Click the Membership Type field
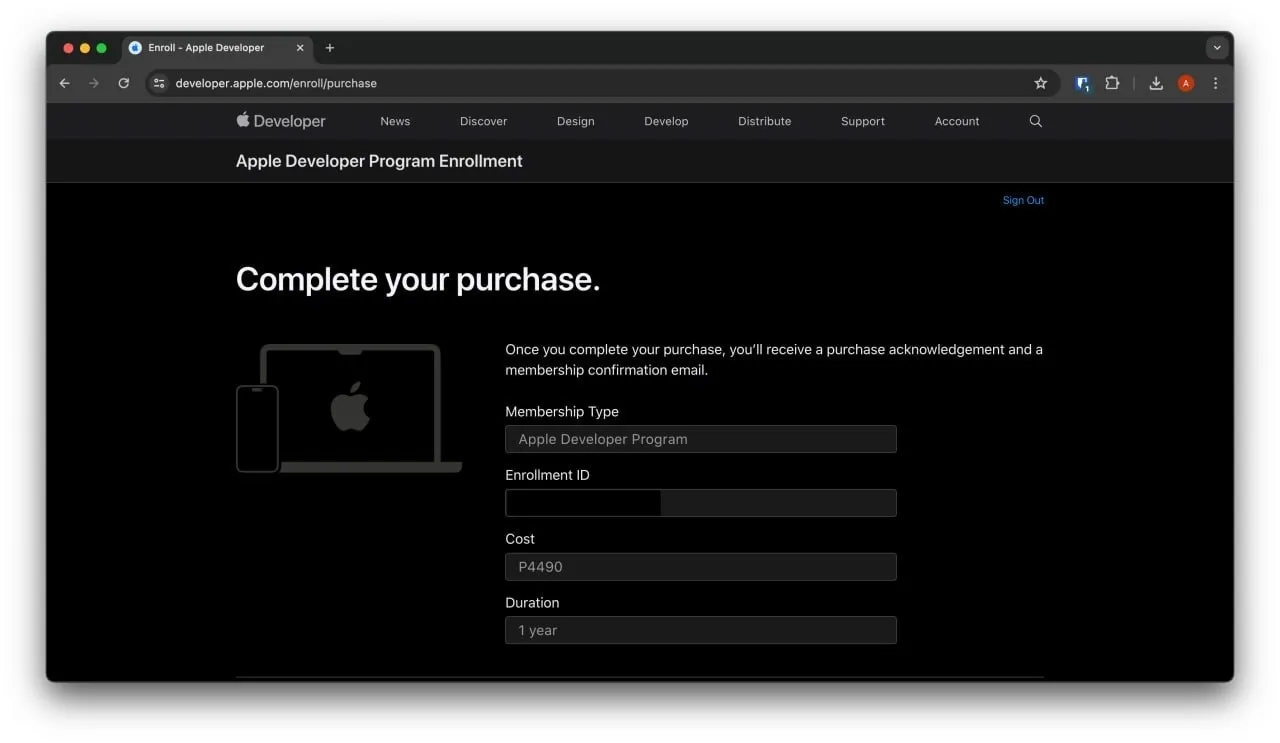Screen dimensions: 1280x743 click(701, 439)
